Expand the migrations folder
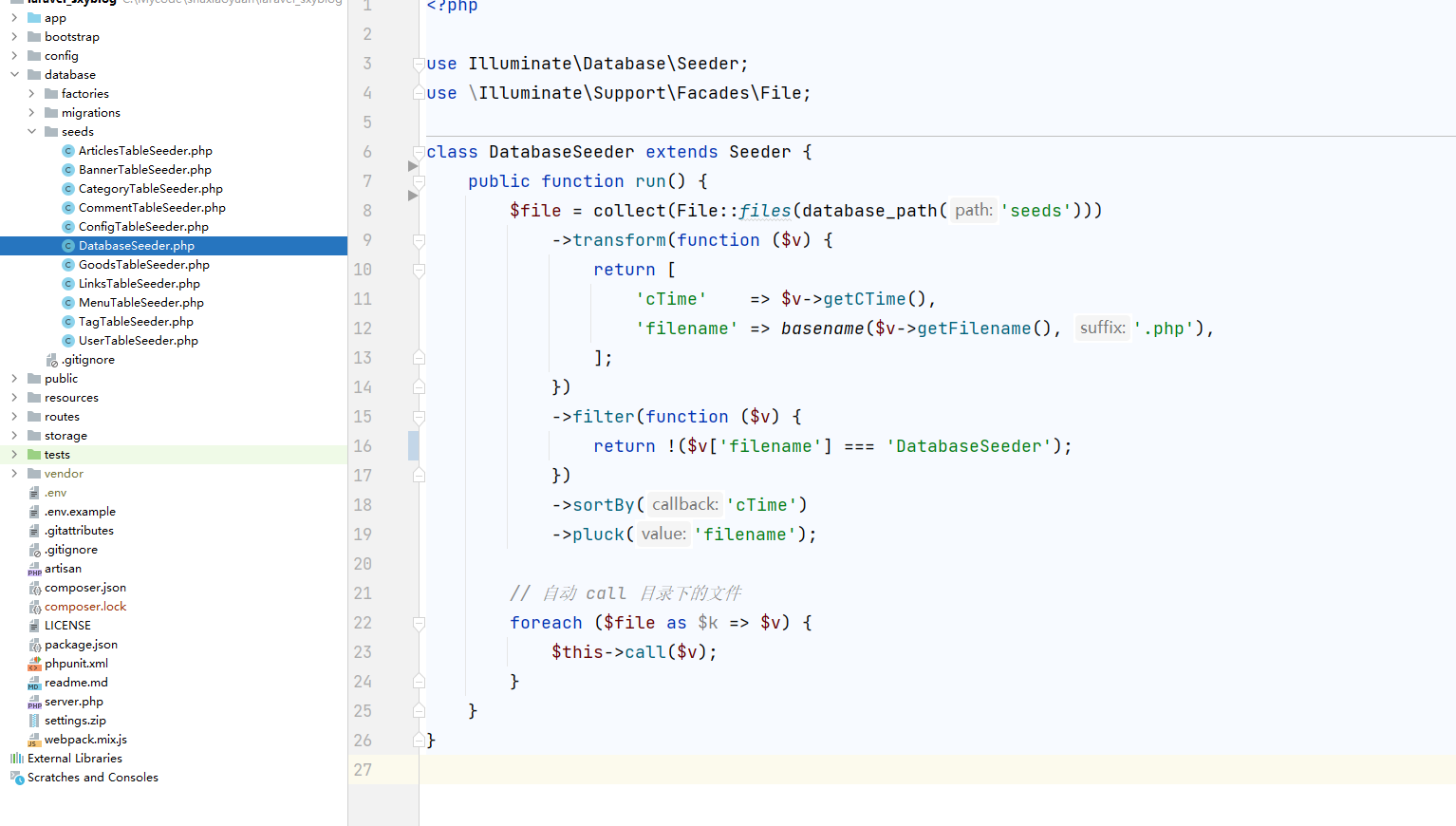The height and width of the screenshot is (826, 1456). coord(31,113)
